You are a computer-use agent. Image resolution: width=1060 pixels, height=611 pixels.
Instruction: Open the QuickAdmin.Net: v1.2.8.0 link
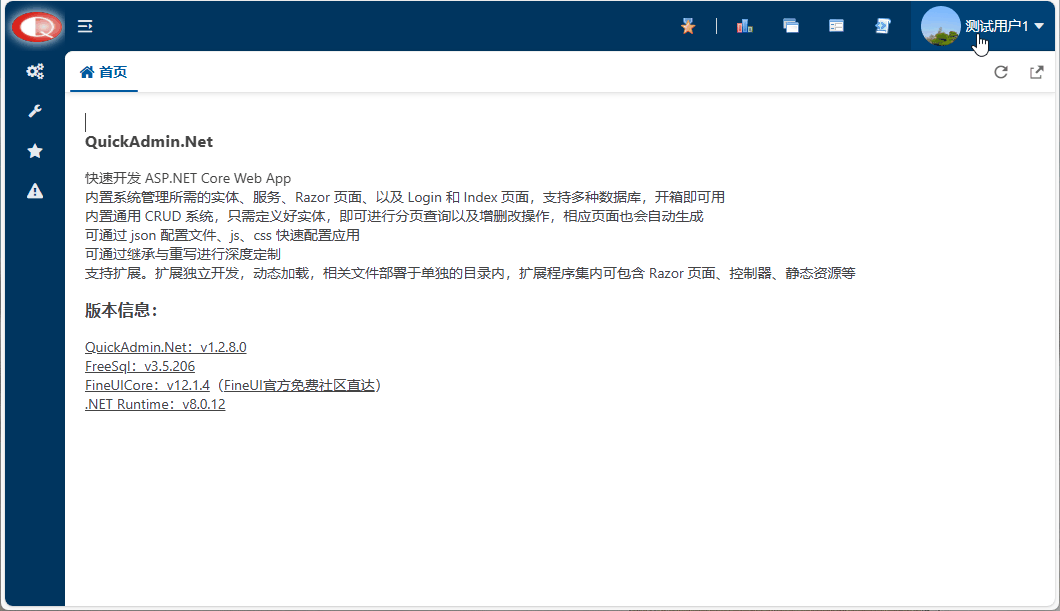click(x=166, y=347)
